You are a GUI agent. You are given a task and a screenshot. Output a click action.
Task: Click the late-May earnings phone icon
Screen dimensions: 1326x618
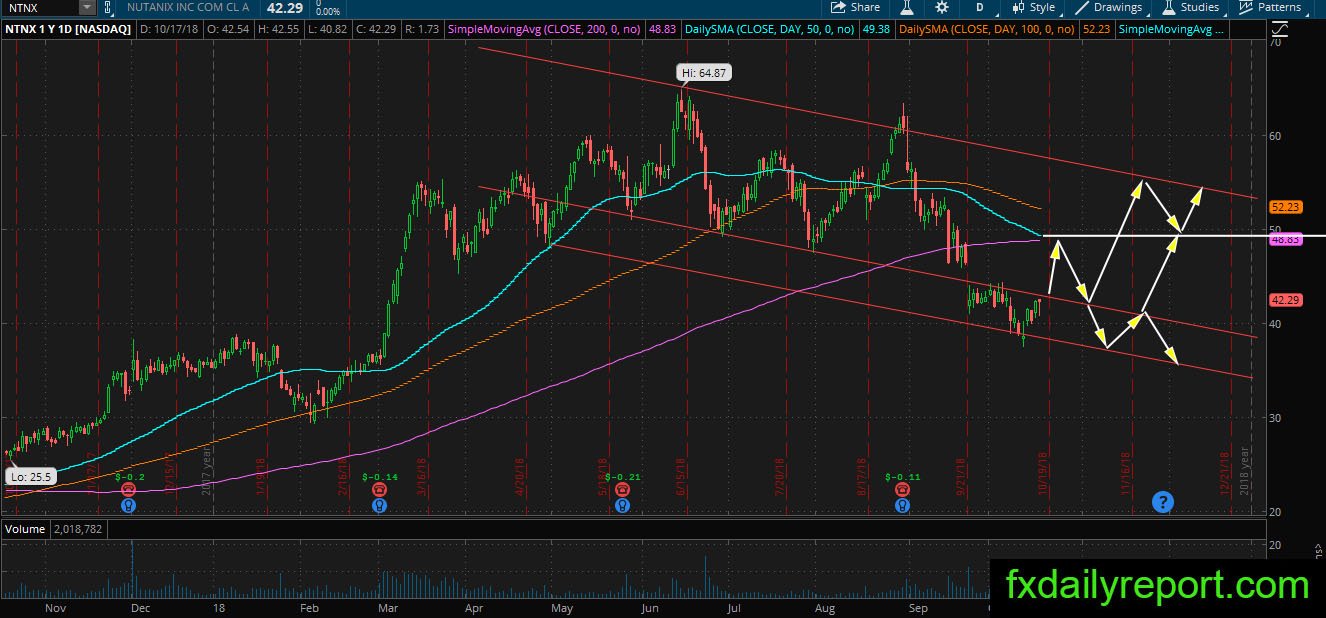point(622,490)
